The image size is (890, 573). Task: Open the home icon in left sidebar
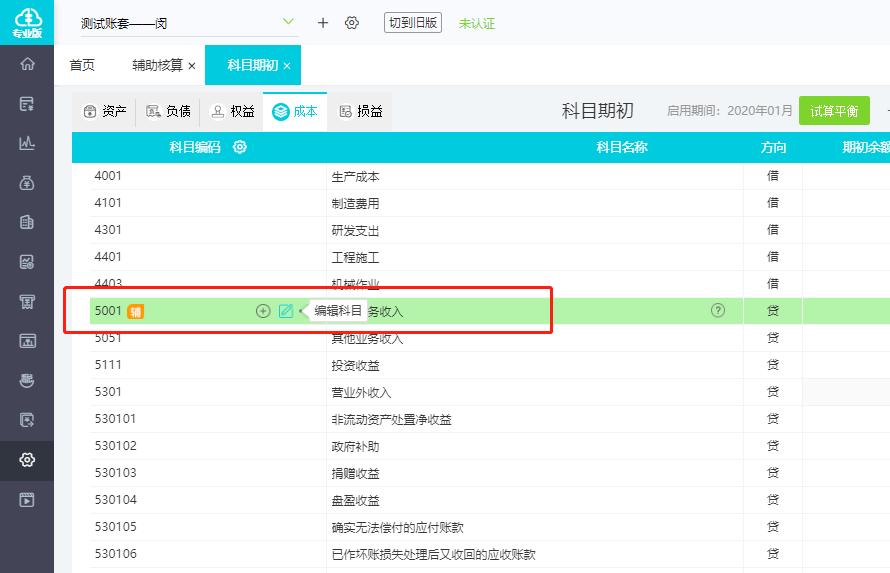point(27,64)
